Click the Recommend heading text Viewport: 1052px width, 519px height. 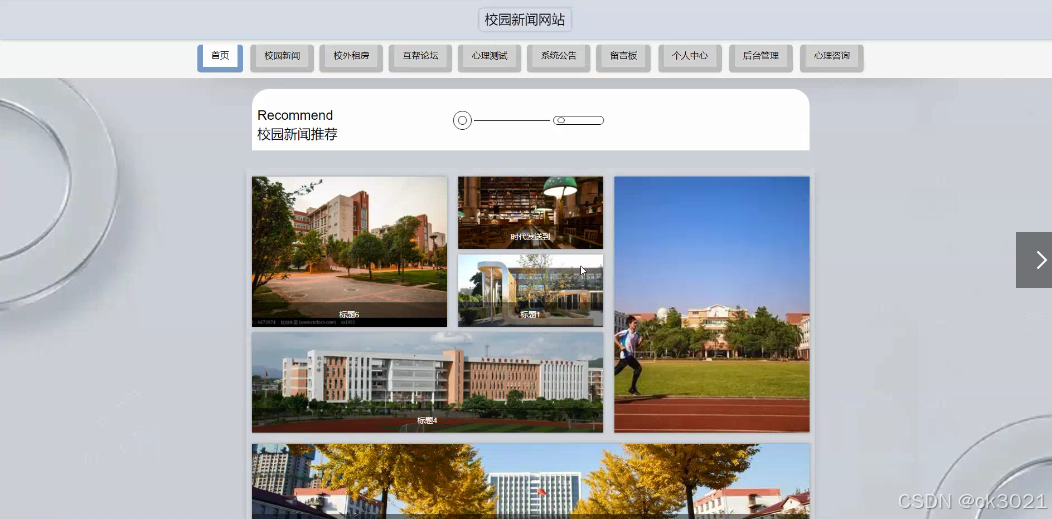(x=295, y=115)
